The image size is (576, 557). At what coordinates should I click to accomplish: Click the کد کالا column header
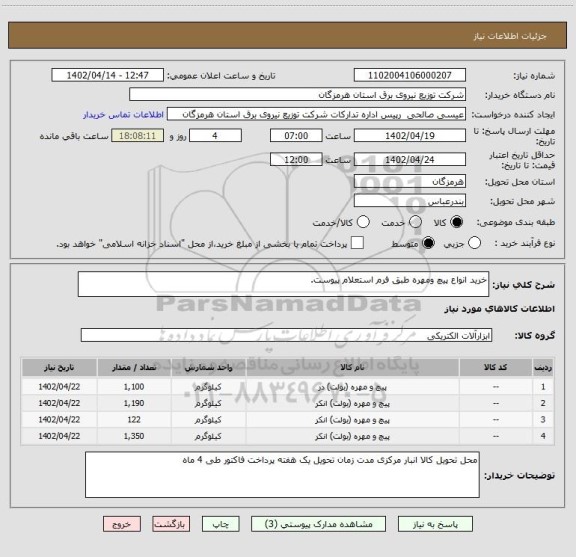tap(496, 367)
